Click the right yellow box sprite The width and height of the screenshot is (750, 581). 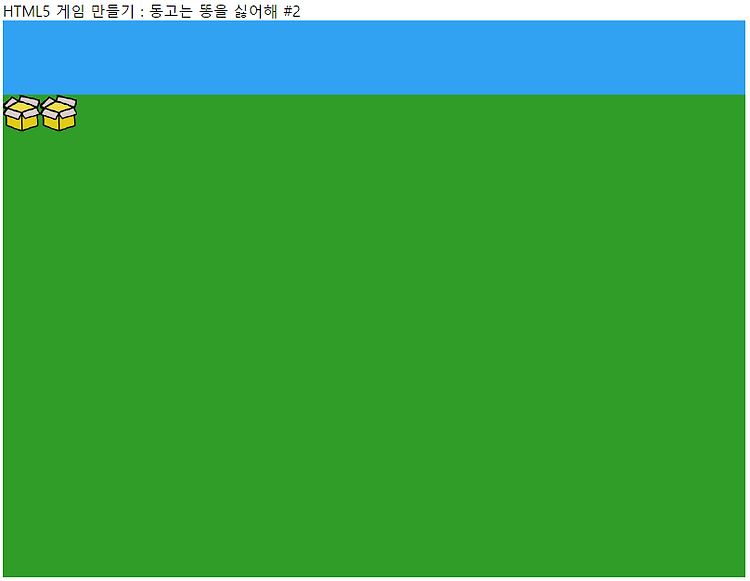tap(59, 113)
